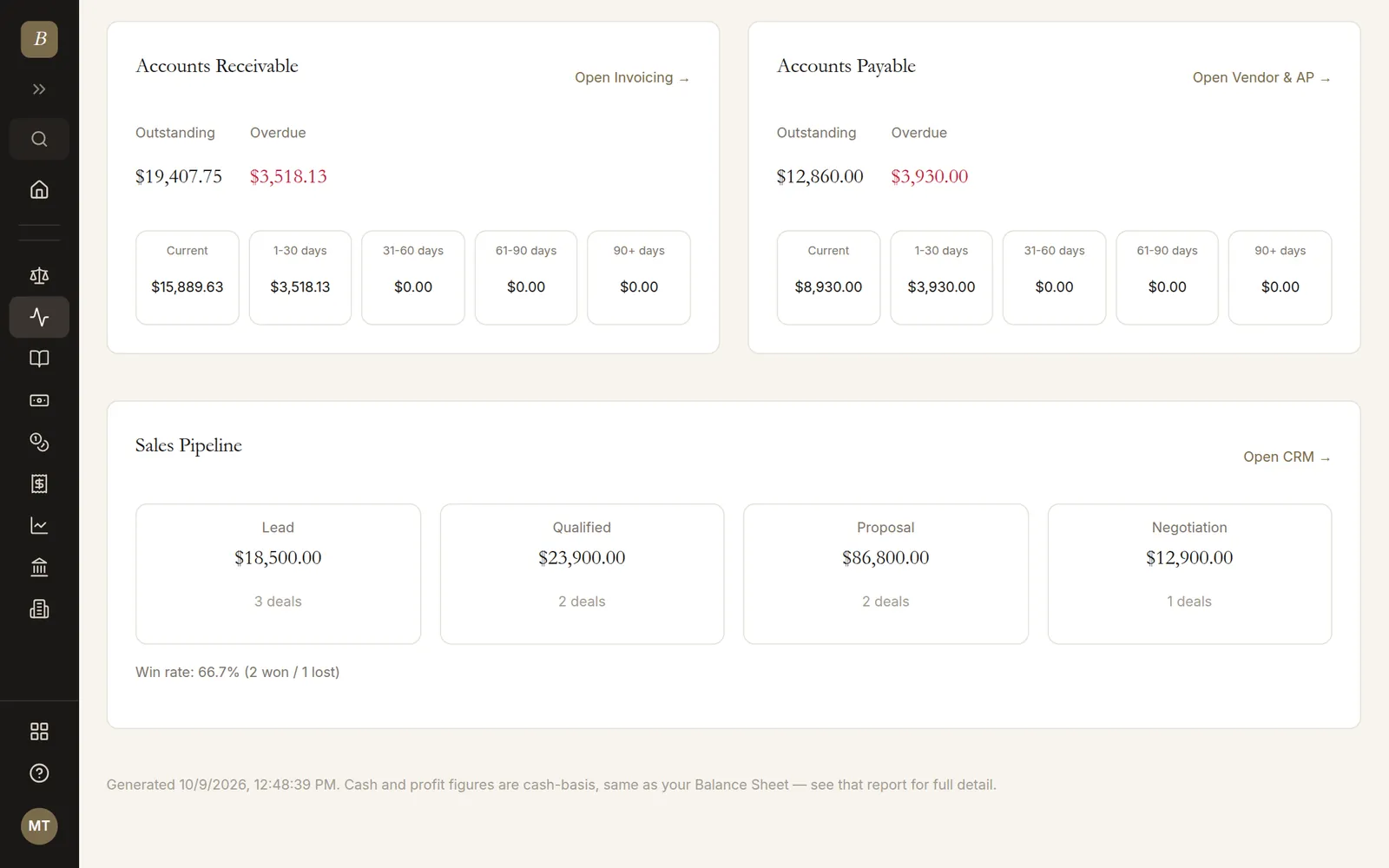This screenshot has width=1389, height=868.
Task: Click Payable 1-30 days bucket $3,930.00
Action: coord(941,278)
